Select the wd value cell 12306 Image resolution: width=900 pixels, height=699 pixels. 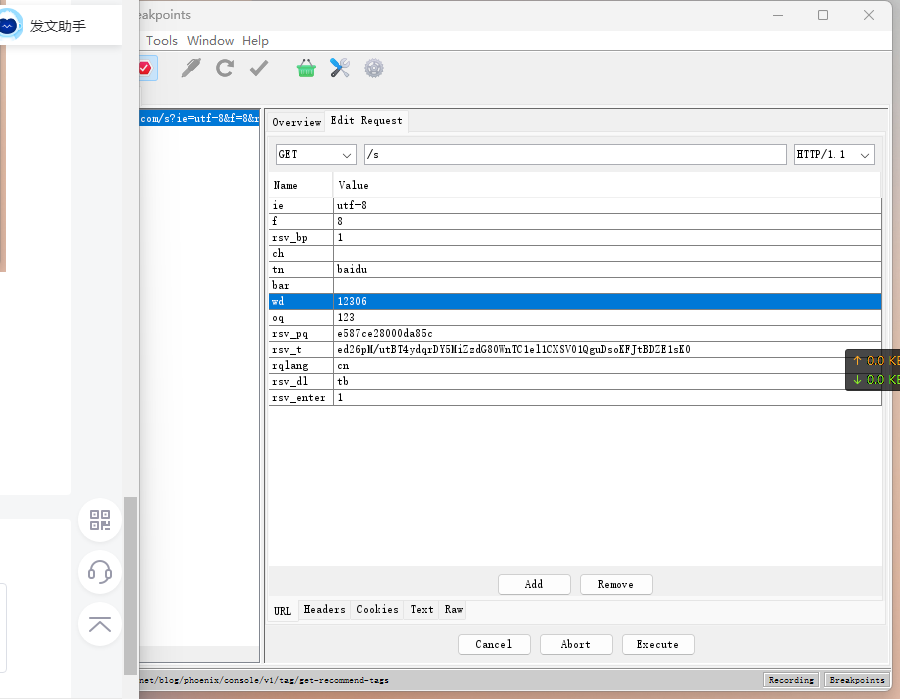coord(607,301)
